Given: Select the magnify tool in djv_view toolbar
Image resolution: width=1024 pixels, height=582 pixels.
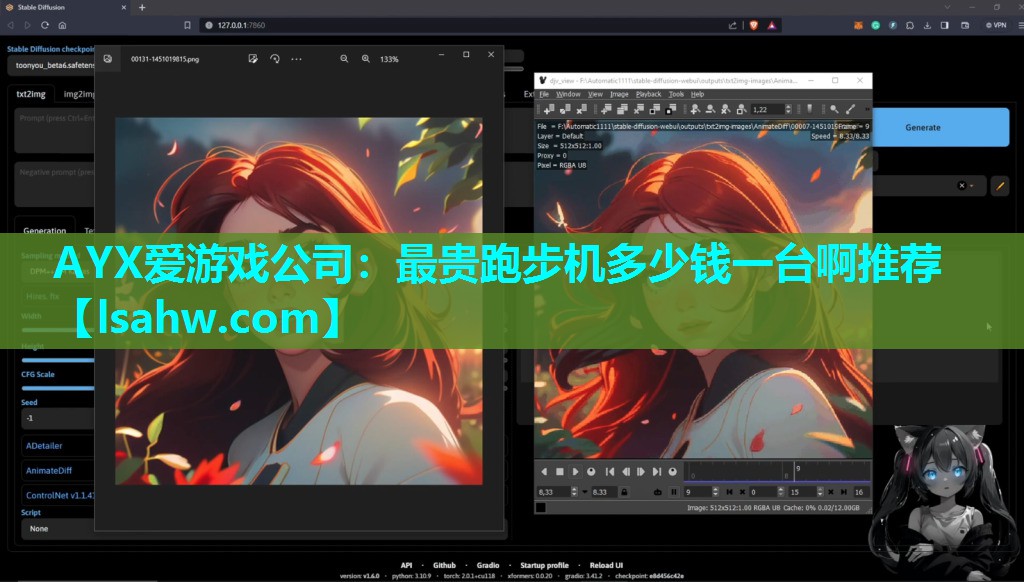Looking at the screenshot, I should (834, 109).
